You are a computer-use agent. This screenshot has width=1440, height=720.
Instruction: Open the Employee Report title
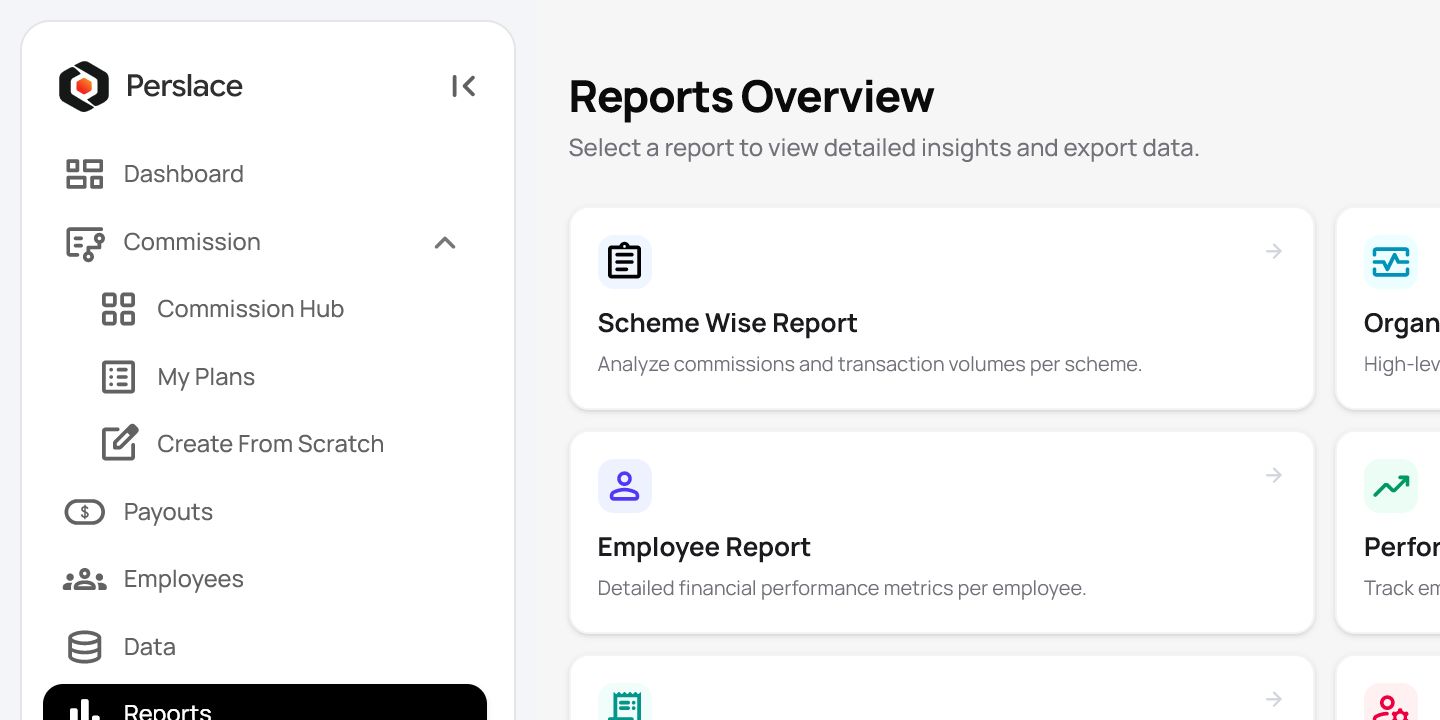pyautogui.click(x=704, y=547)
